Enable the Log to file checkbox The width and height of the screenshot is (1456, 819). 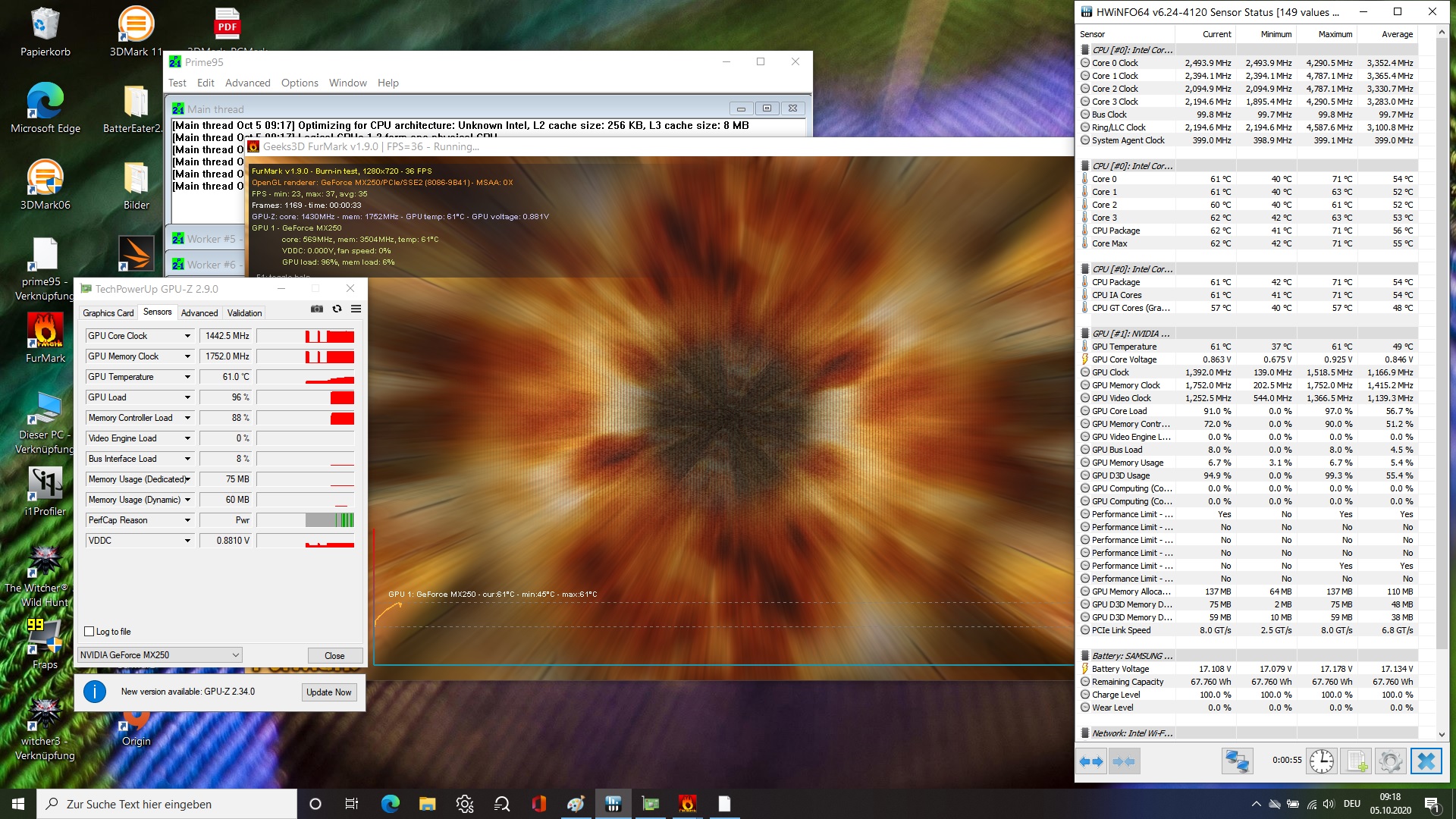(x=89, y=632)
